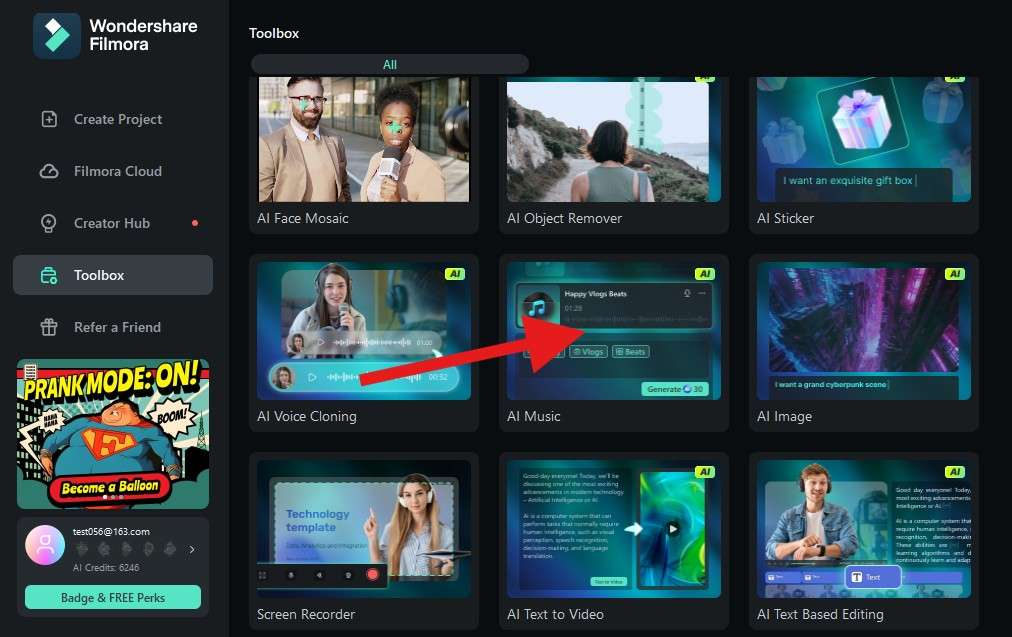Open Create Project in the sidebar
The height and width of the screenshot is (637, 1012).
pyautogui.click(x=113, y=119)
